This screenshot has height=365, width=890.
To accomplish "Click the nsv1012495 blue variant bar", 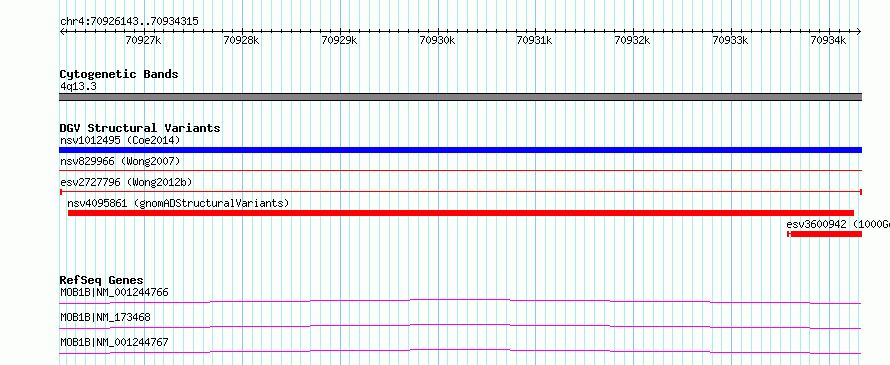I will 460,150.
